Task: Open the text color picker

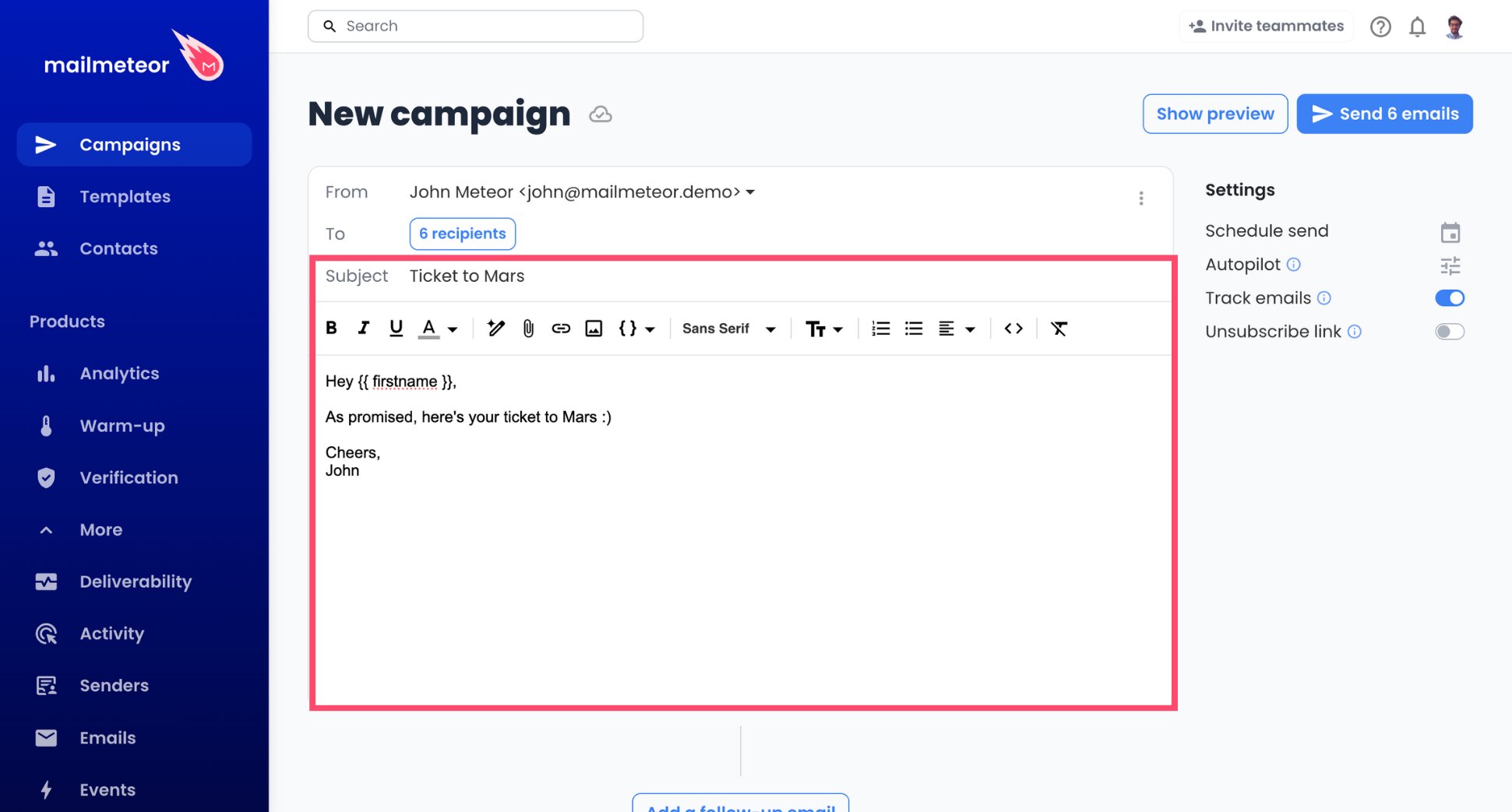Action: [438, 329]
